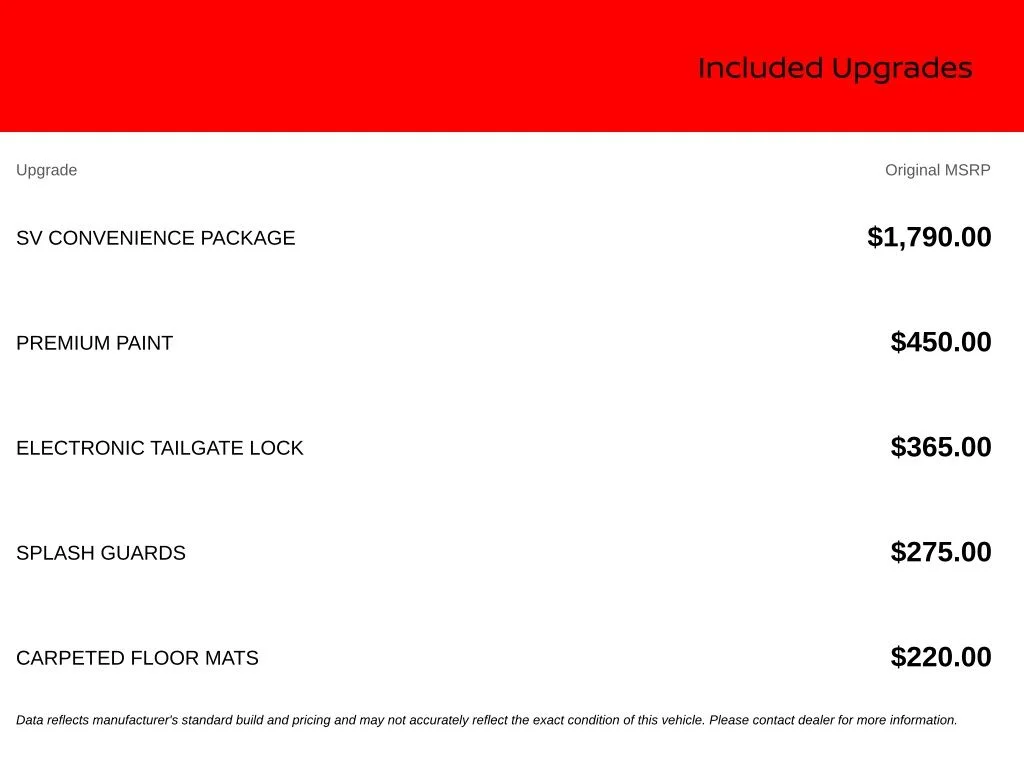Click the $220.00 price

pos(941,658)
